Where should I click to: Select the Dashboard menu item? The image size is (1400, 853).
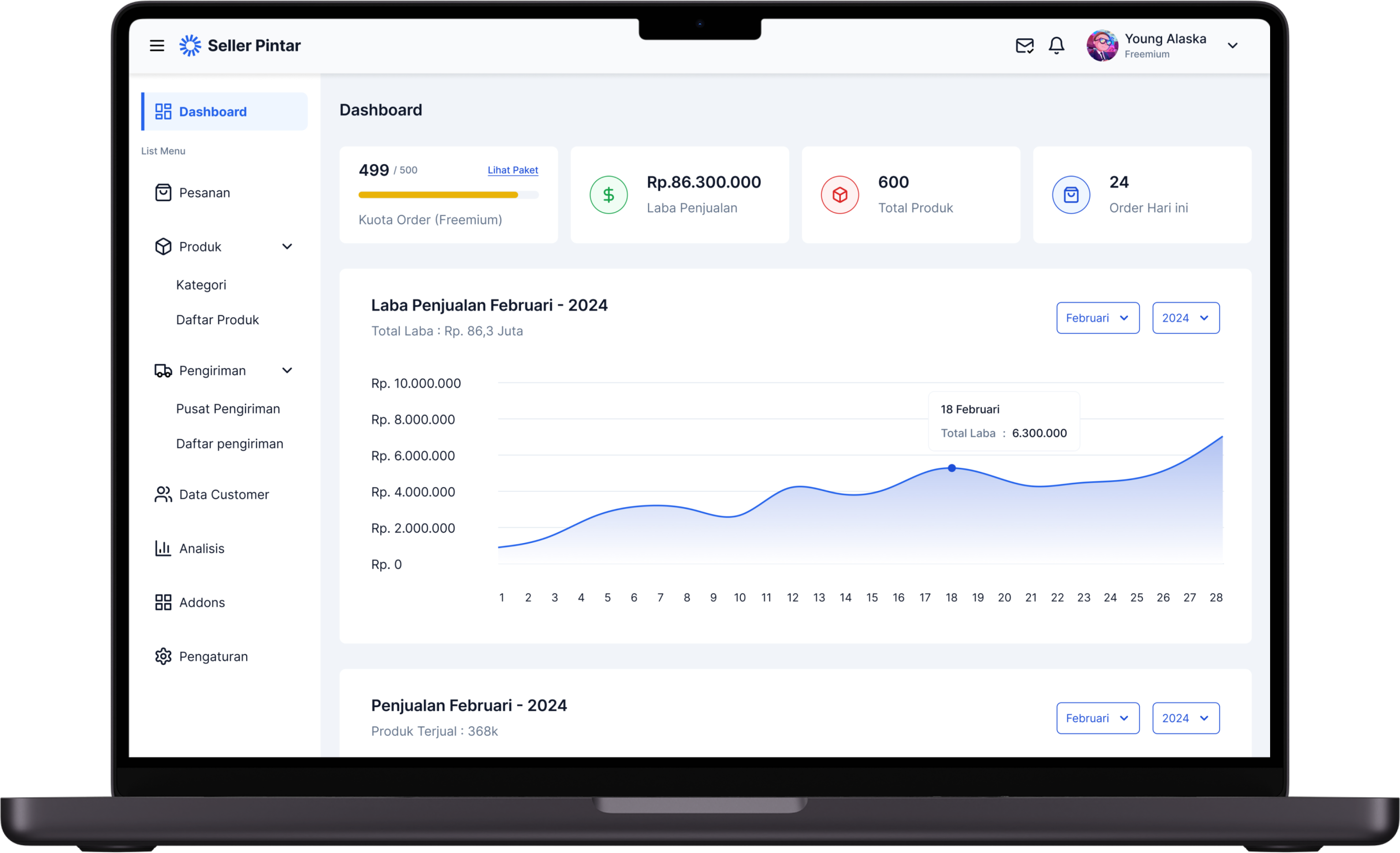point(224,111)
